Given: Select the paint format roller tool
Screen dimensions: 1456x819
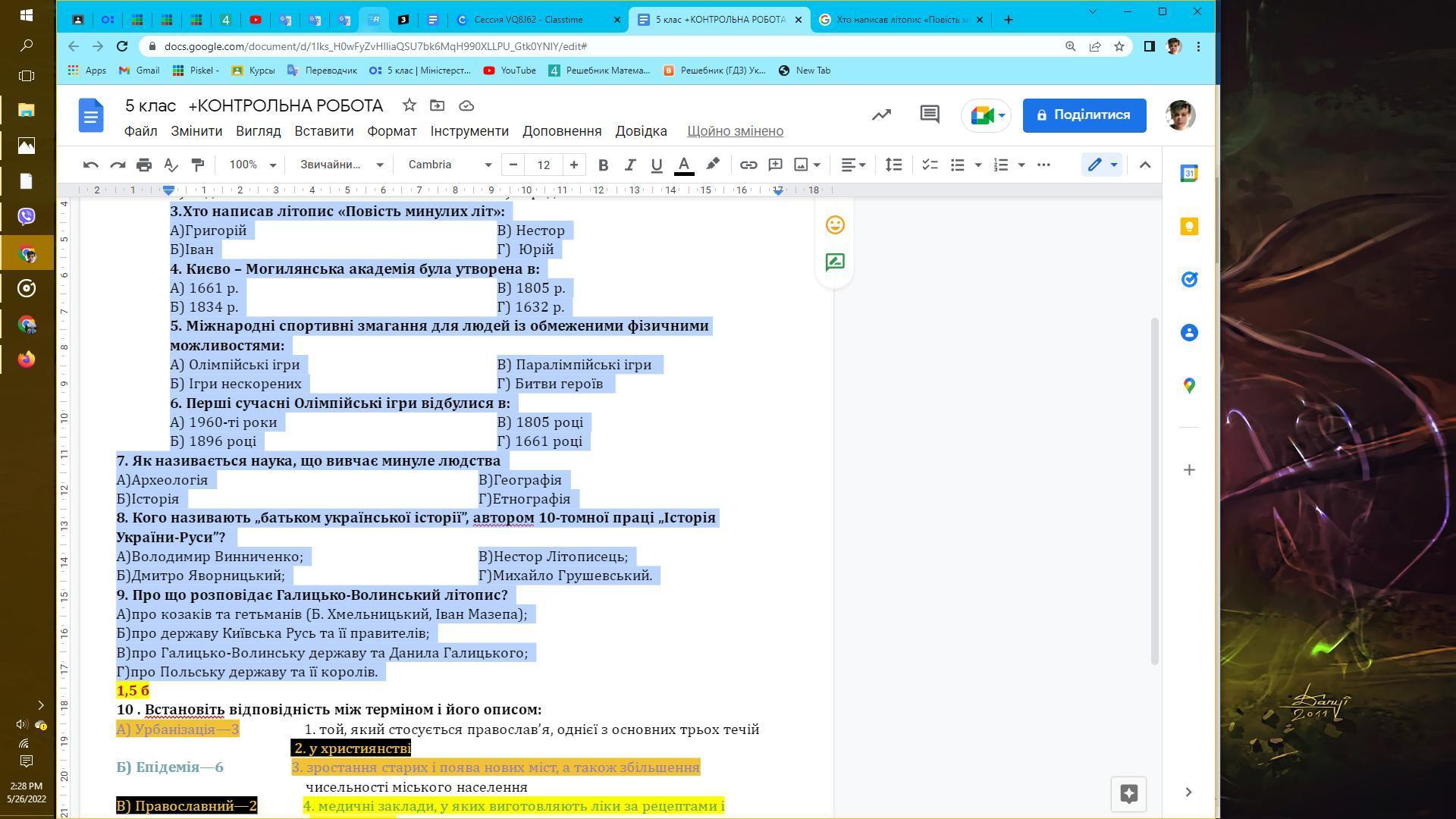Looking at the screenshot, I should click(x=198, y=165).
